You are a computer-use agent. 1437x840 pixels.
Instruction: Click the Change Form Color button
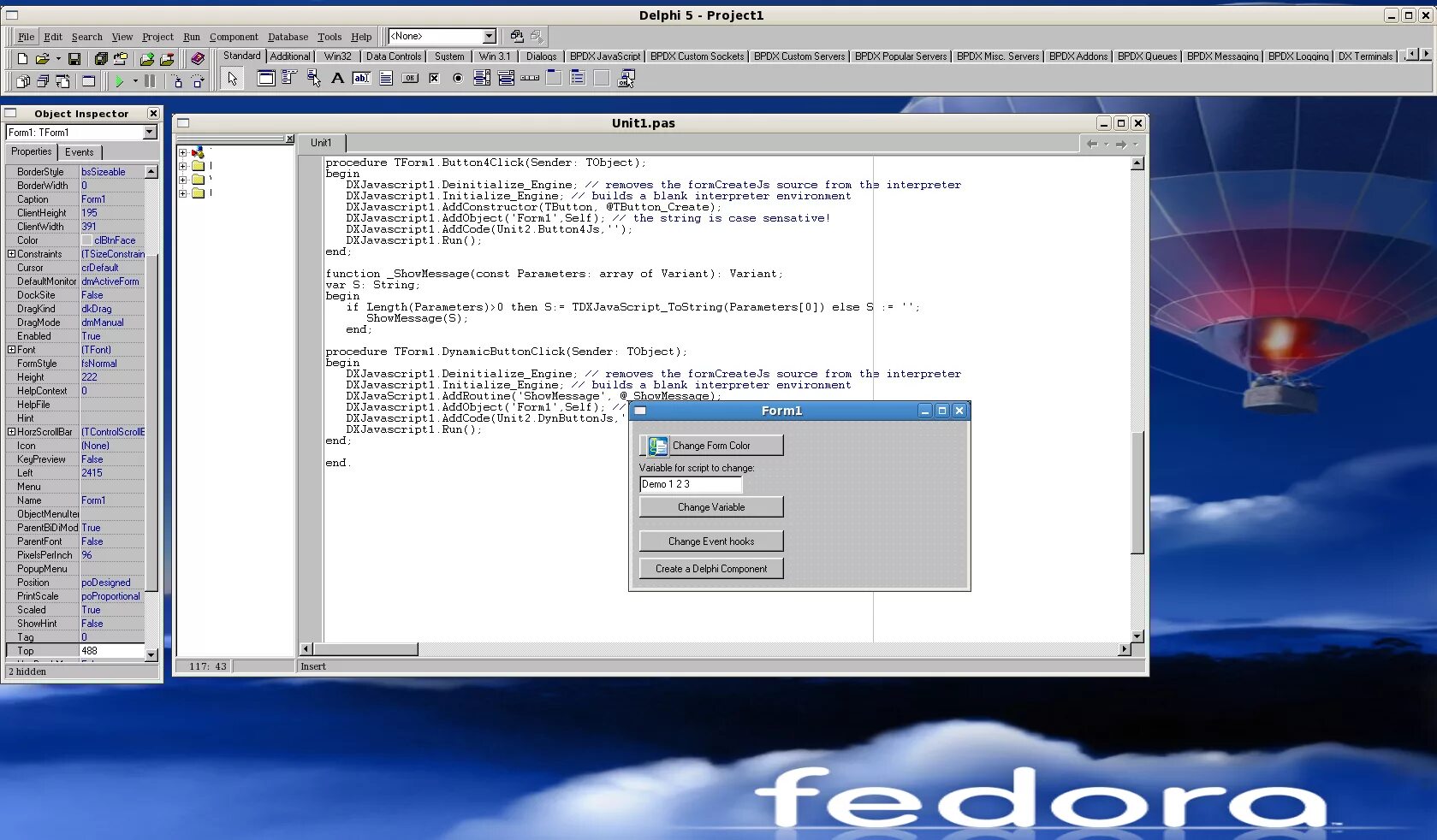(x=711, y=446)
